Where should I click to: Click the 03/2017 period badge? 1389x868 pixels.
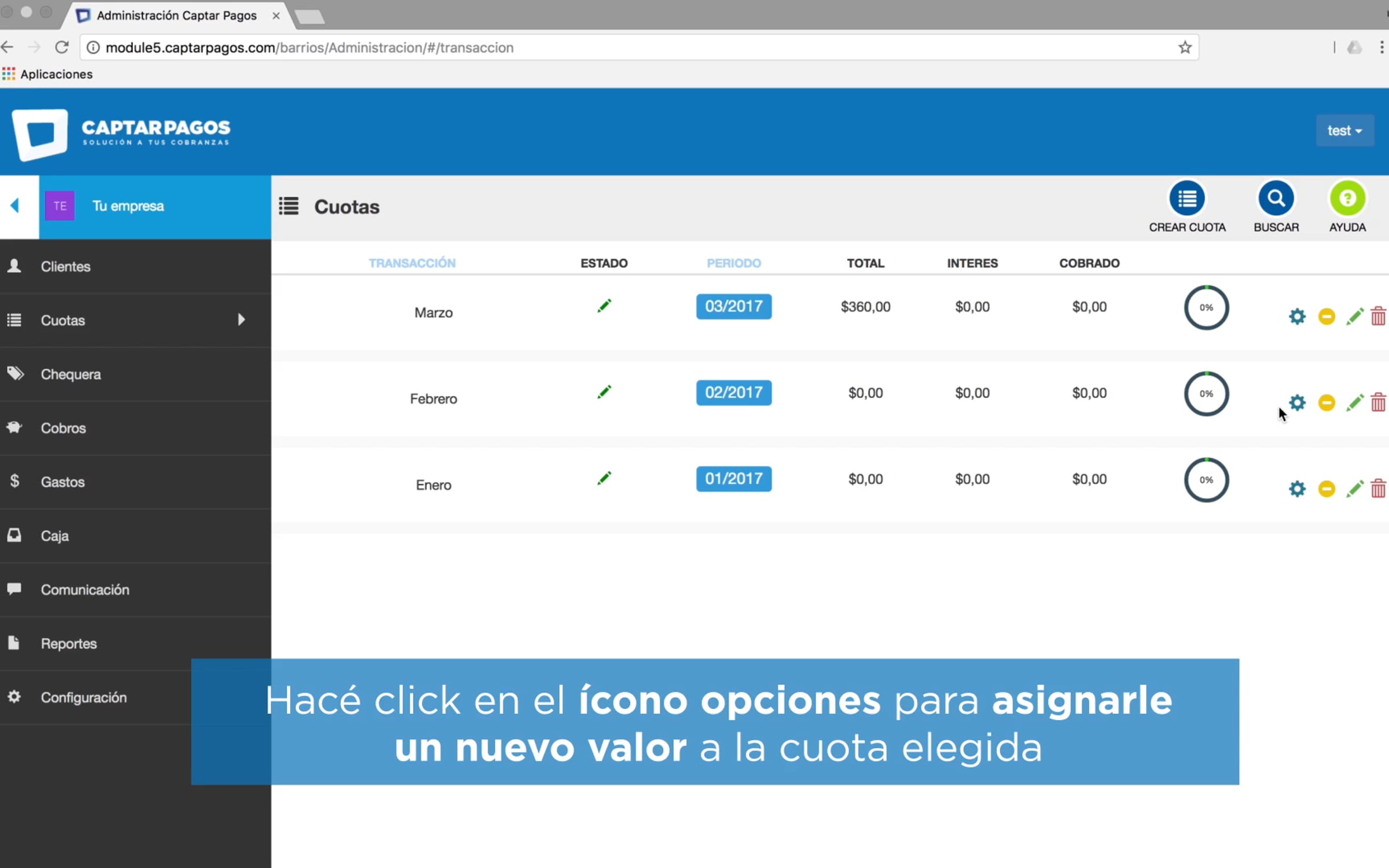733,306
